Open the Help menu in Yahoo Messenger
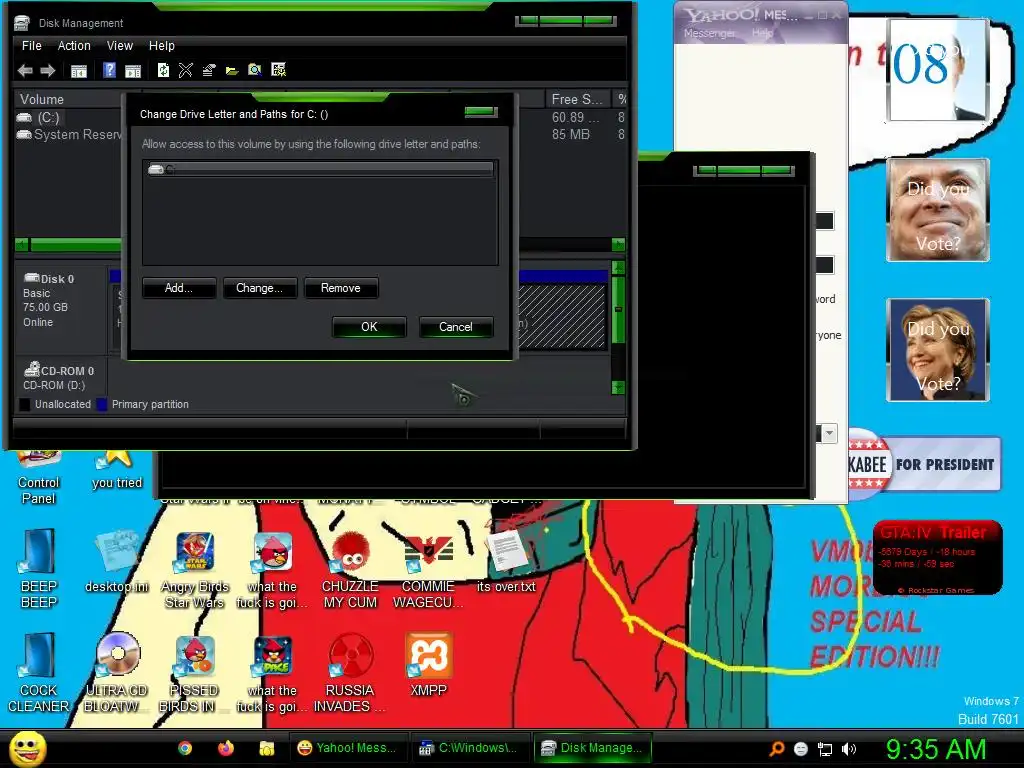The image size is (1024, 768). tap(762, 33)
